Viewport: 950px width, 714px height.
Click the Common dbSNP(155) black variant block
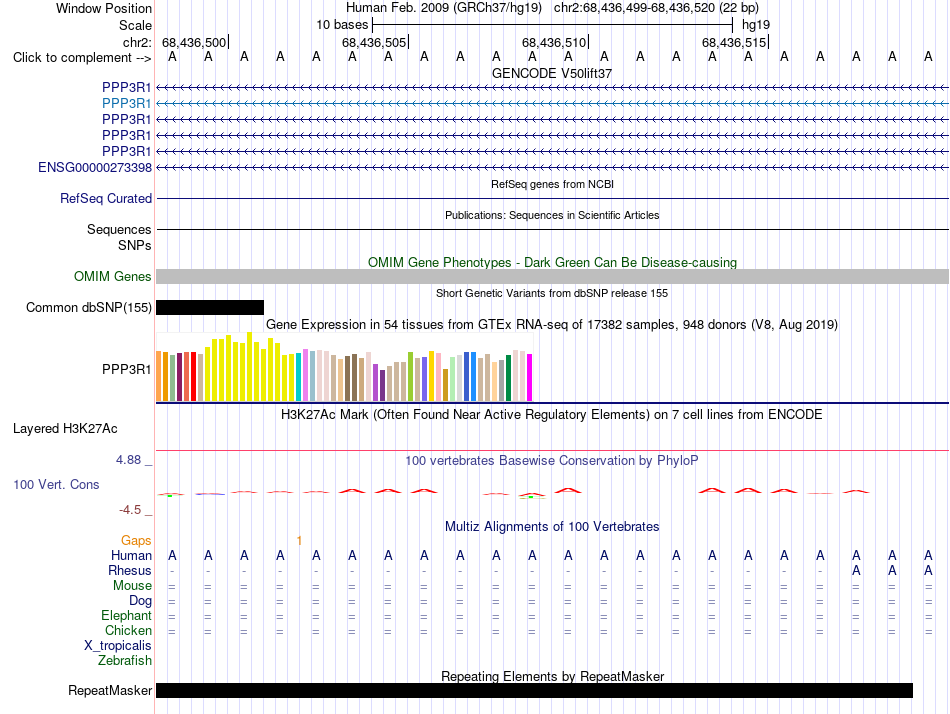click(210, 307)
